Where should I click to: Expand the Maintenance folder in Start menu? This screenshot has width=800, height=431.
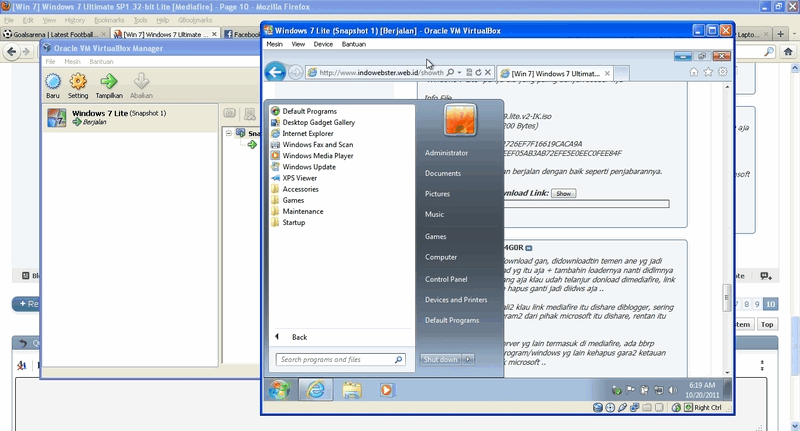tap(303, 212)
